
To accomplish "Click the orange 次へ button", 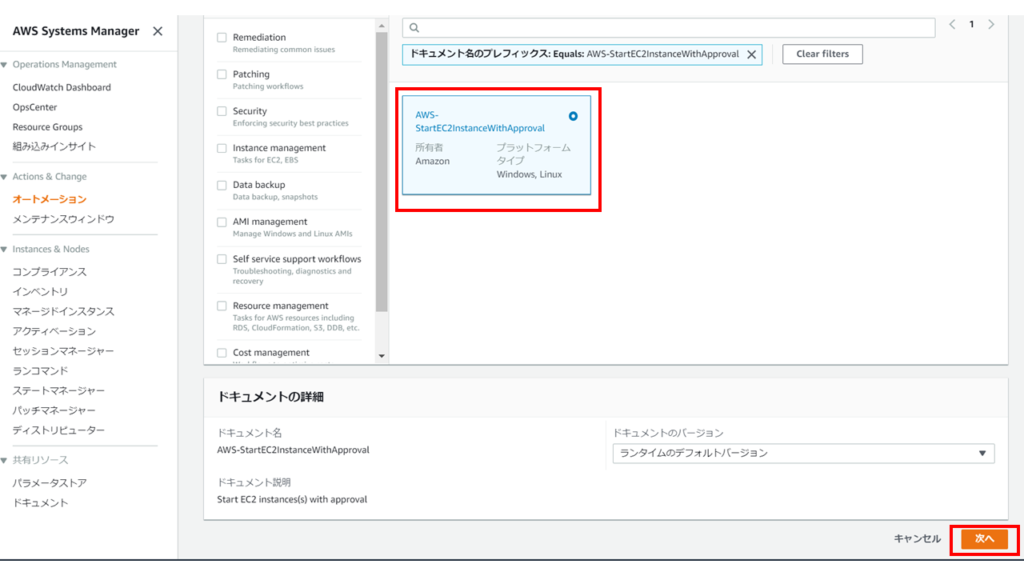I will (984, 539).
